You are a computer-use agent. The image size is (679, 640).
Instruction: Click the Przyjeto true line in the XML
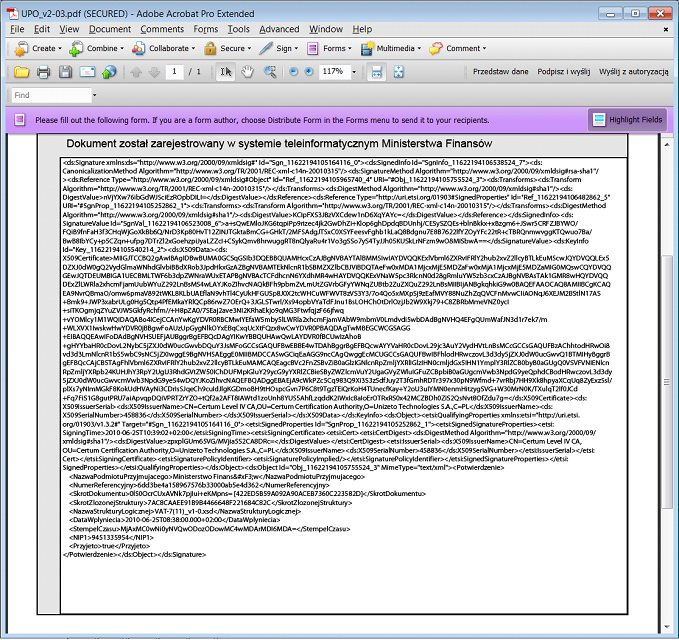point(109,546)
